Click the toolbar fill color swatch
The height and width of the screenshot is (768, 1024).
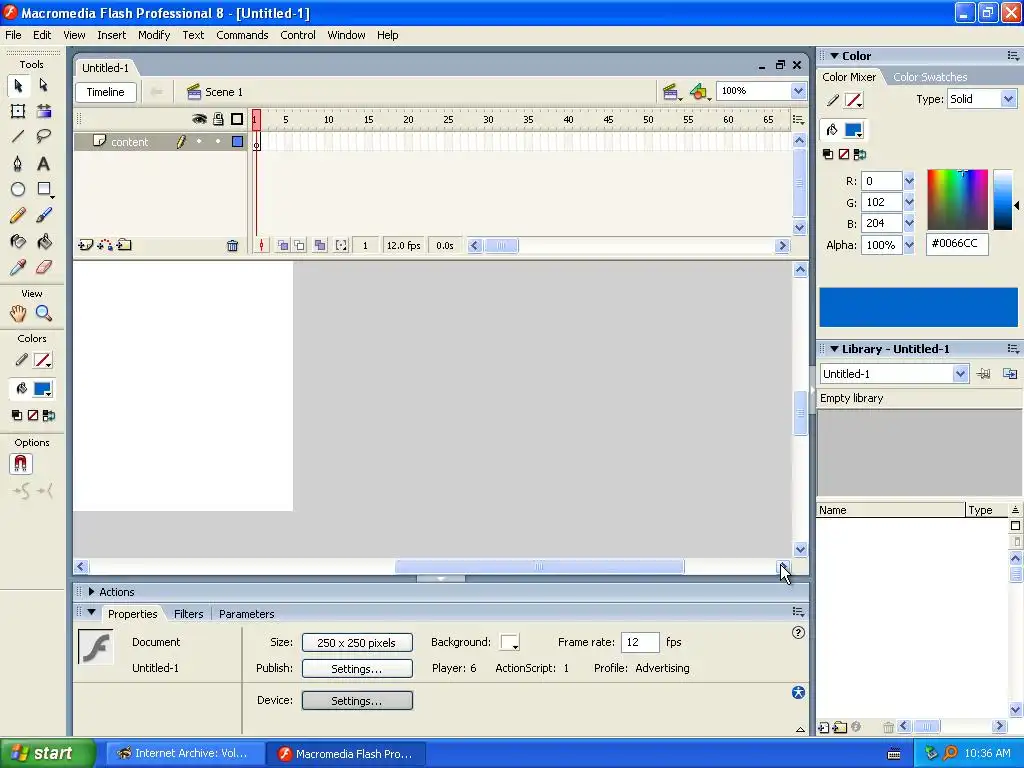pyautogui.click(x=43, y=389)
